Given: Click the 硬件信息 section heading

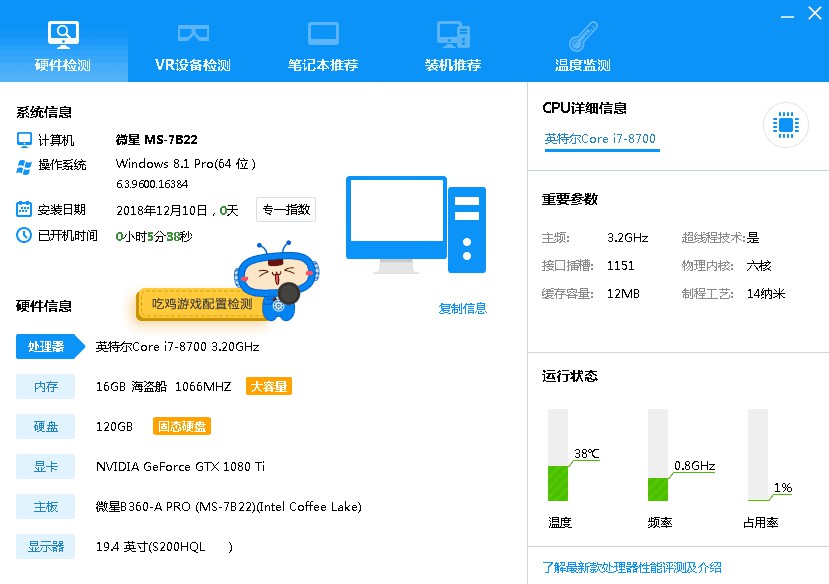Looking at the screenshot, I should pyautogui.click(x=44, y=306).
